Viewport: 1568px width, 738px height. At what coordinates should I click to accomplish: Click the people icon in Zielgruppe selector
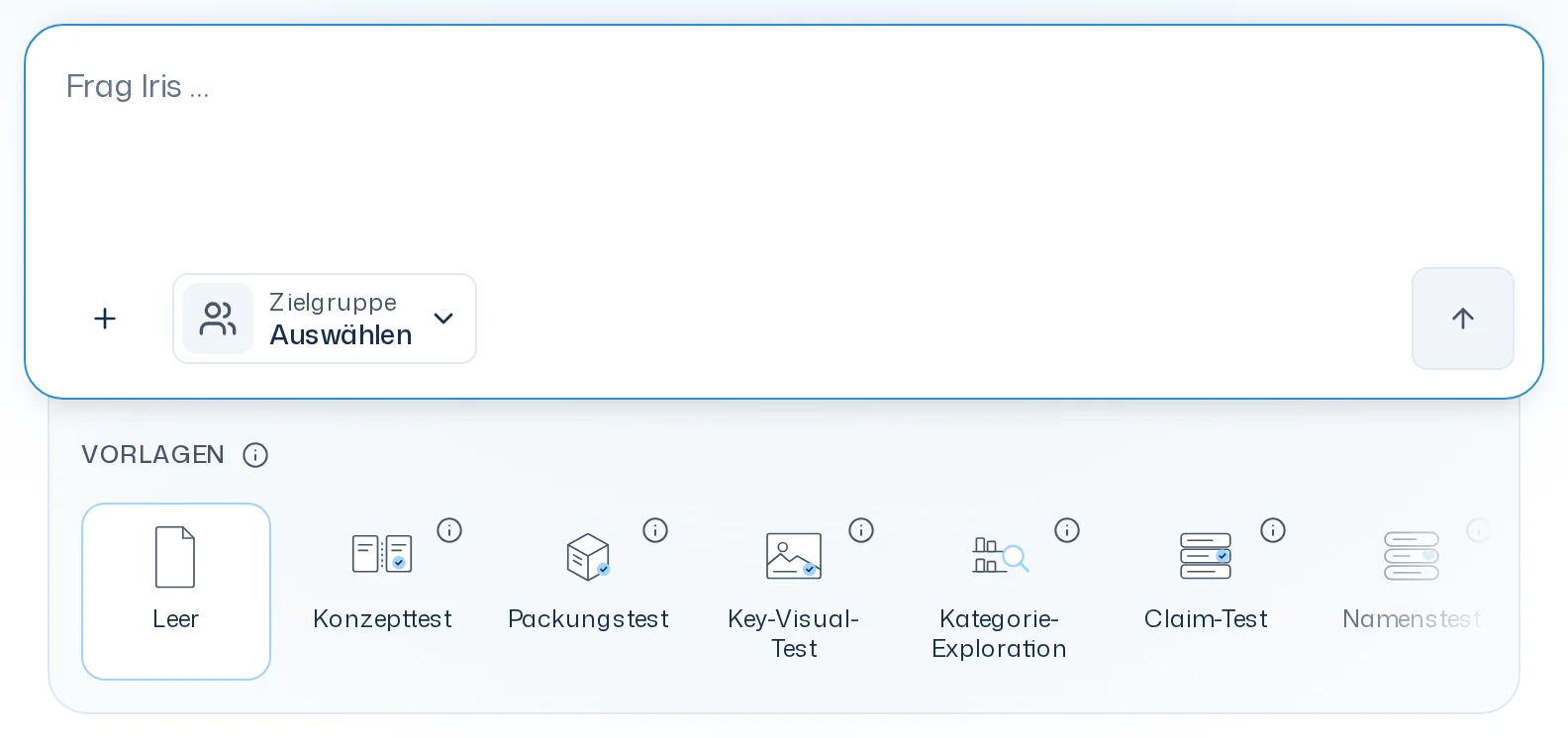[218, 319]
